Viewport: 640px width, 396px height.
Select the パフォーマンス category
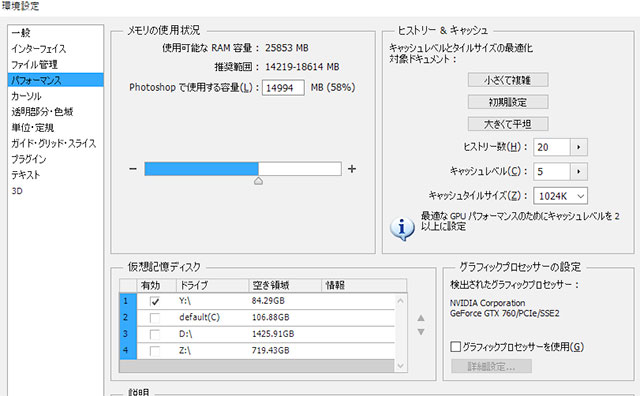pos(56,80)
